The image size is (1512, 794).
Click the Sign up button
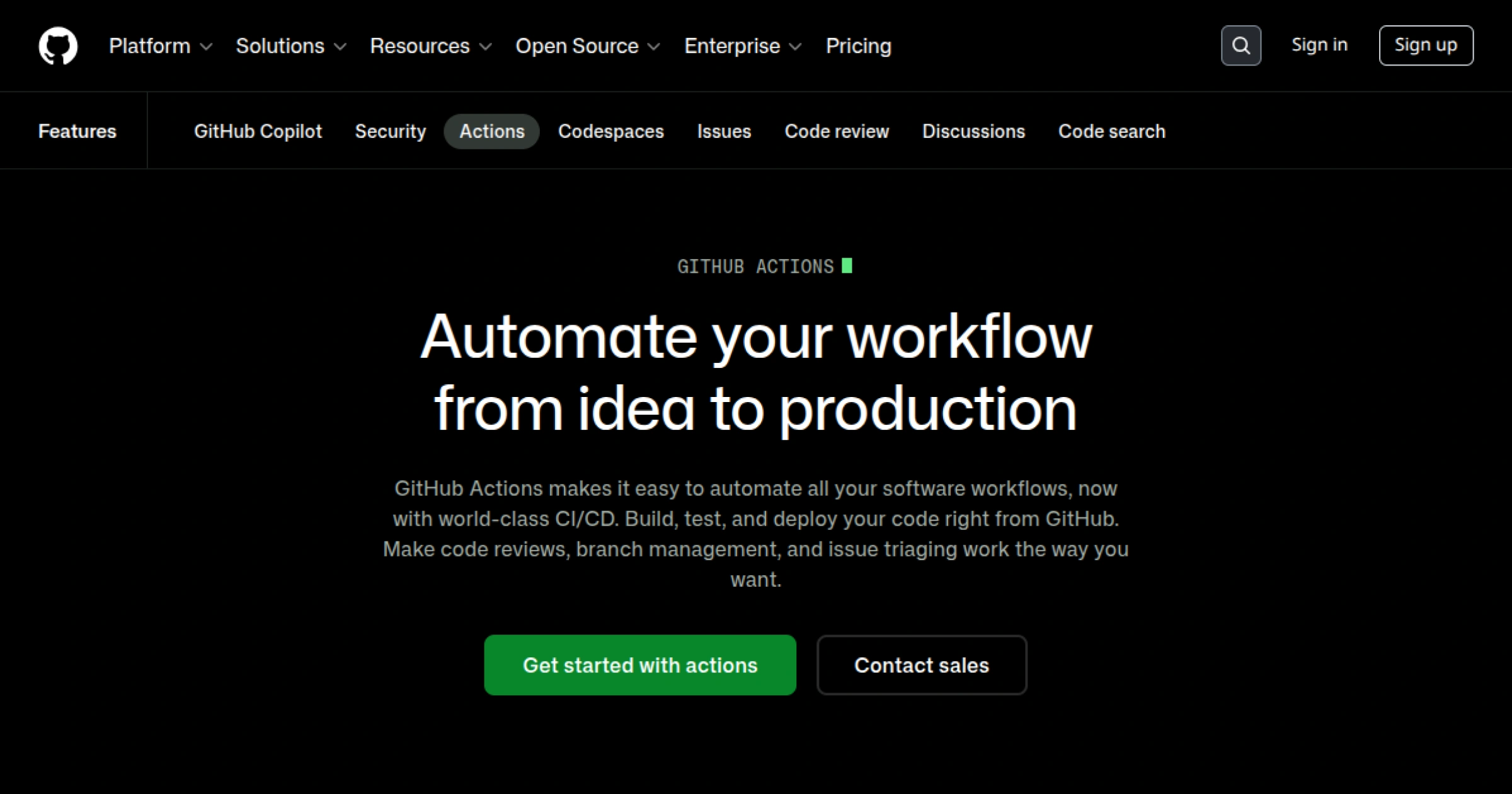(1426, 45)
